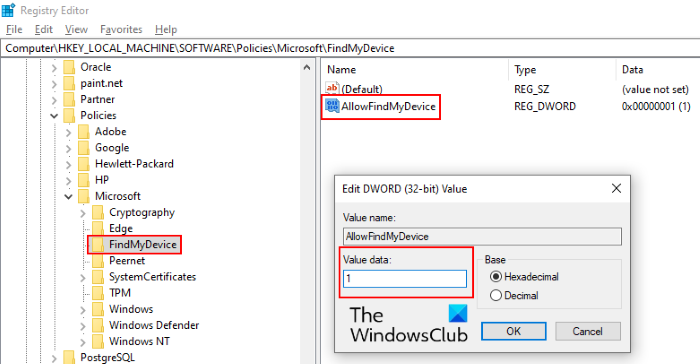The image size is (700, 364).
Task: Expand the Google key
Action: point(68,148)
